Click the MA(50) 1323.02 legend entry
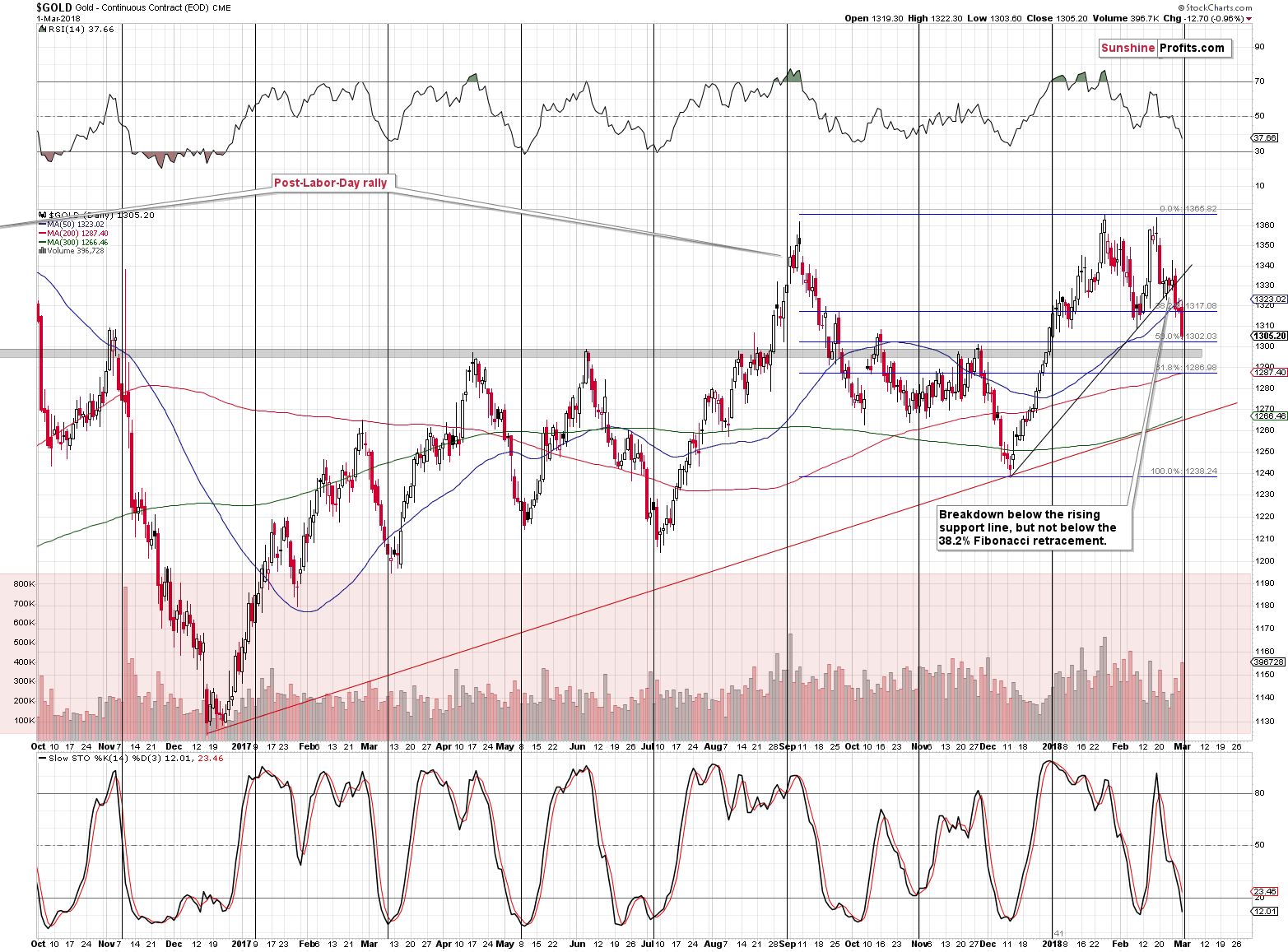Screen dimensions: 1288x952 coord(72,225)
